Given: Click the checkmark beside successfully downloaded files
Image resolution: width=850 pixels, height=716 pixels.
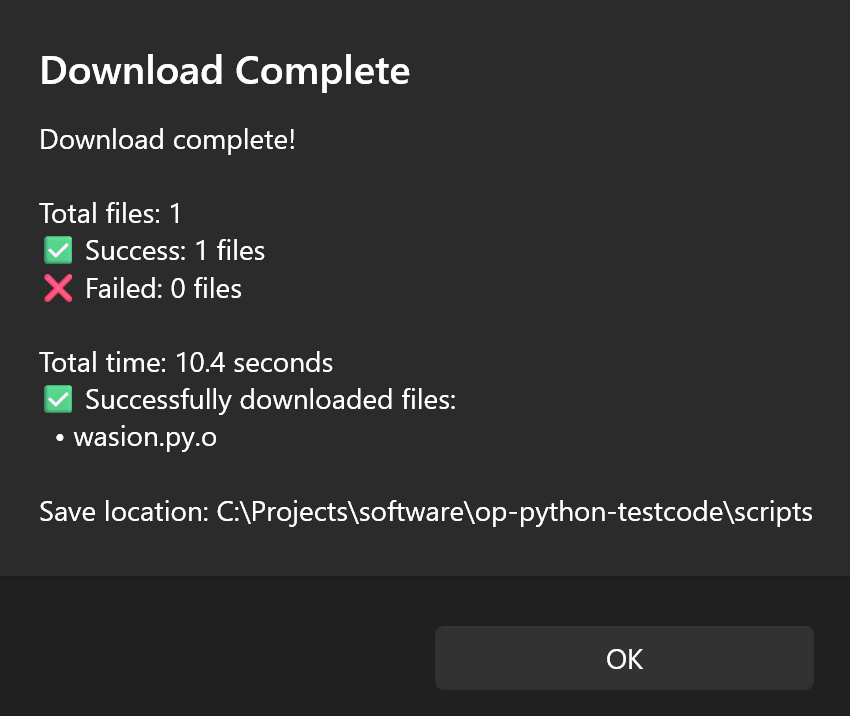Looking at the screenshot, I should coord(57,399).
